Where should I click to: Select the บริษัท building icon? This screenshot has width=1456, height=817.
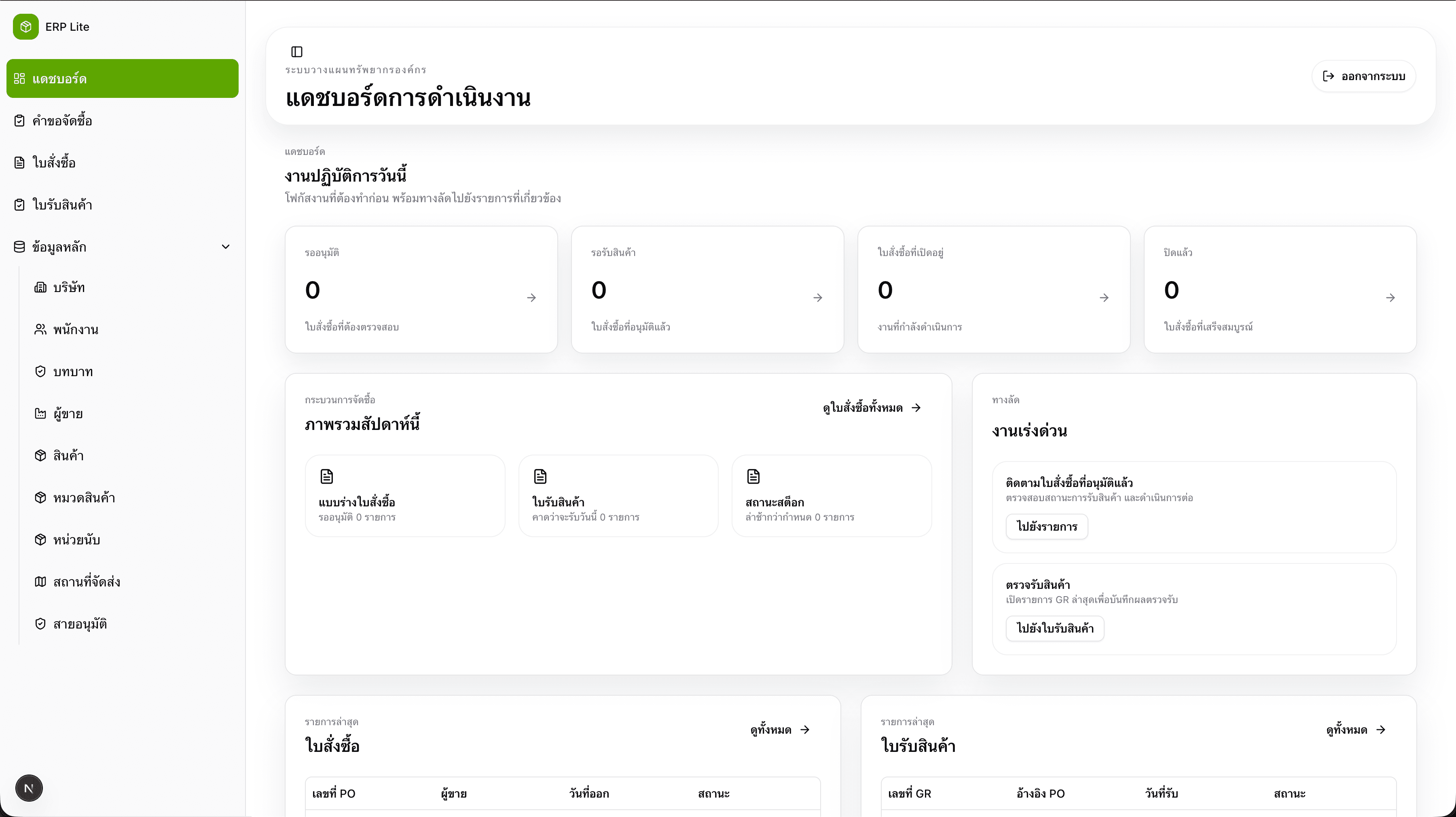pos(40,287)
